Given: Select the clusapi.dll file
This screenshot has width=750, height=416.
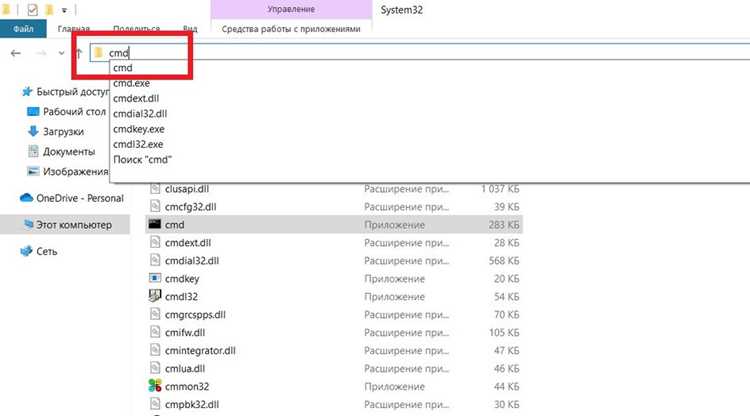Looking at the screenshot, I should pos(187,189).
